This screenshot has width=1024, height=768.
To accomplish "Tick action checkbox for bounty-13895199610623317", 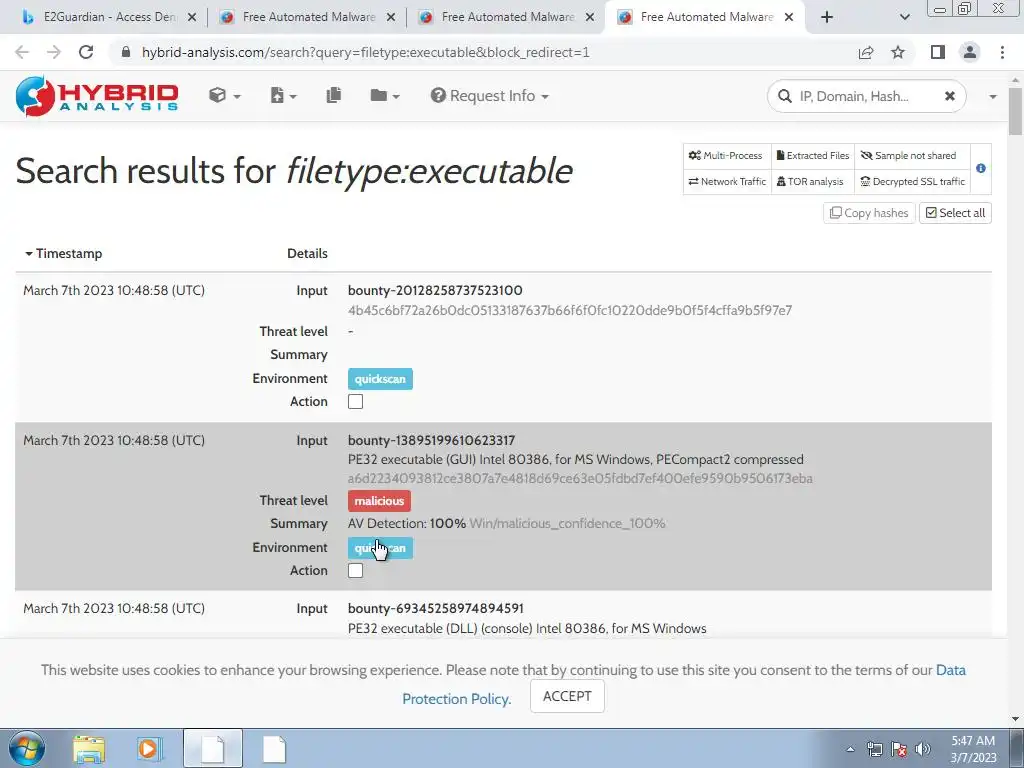I will pos(355,571).
